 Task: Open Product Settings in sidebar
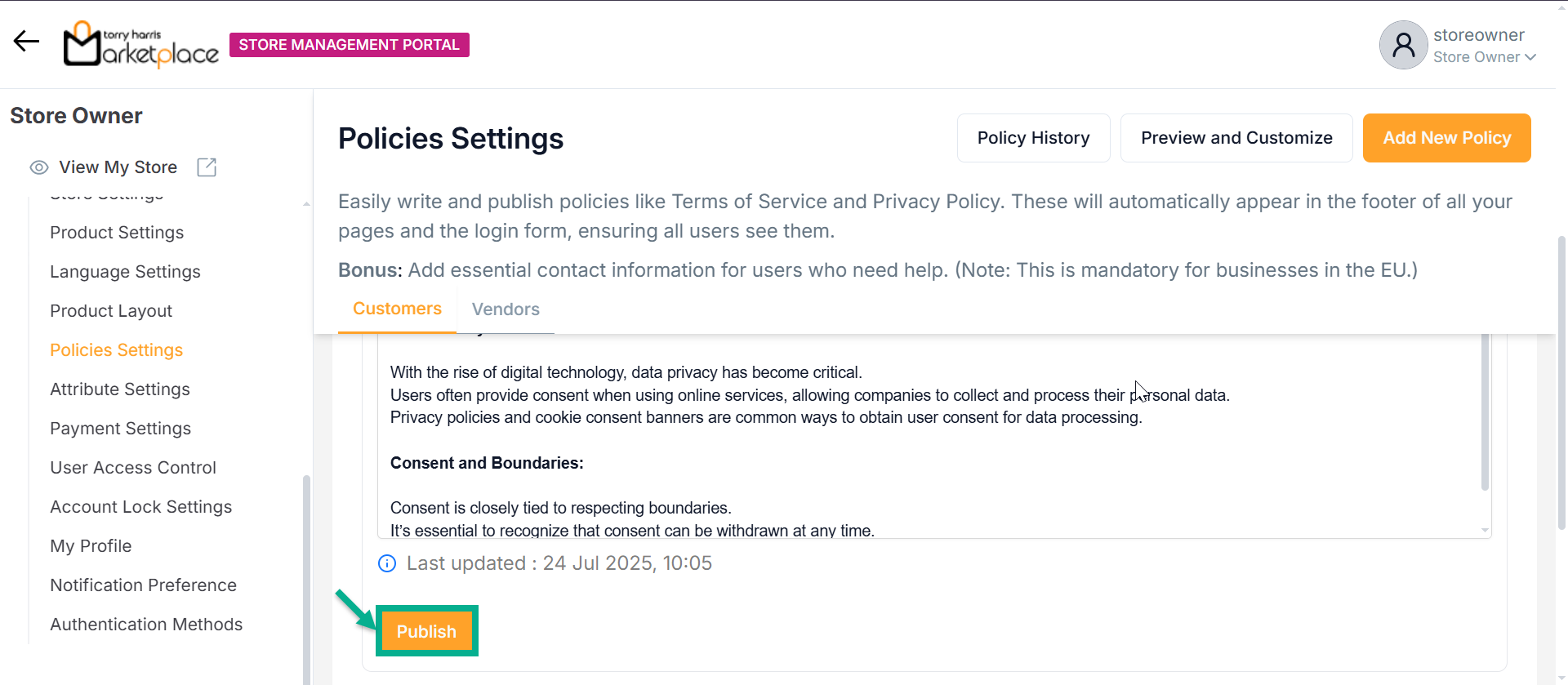[117, 233]
